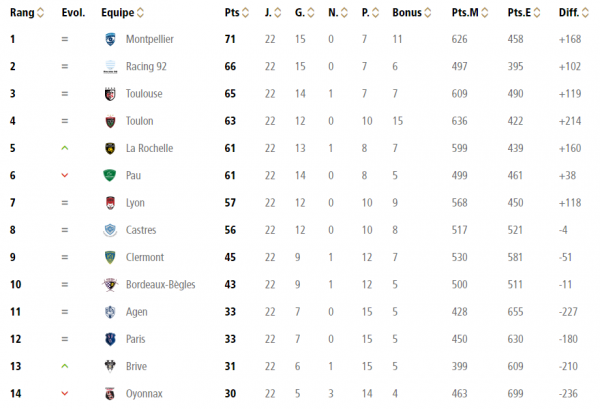
Task: Sort table by Rang column arrows
Action: 41,13
